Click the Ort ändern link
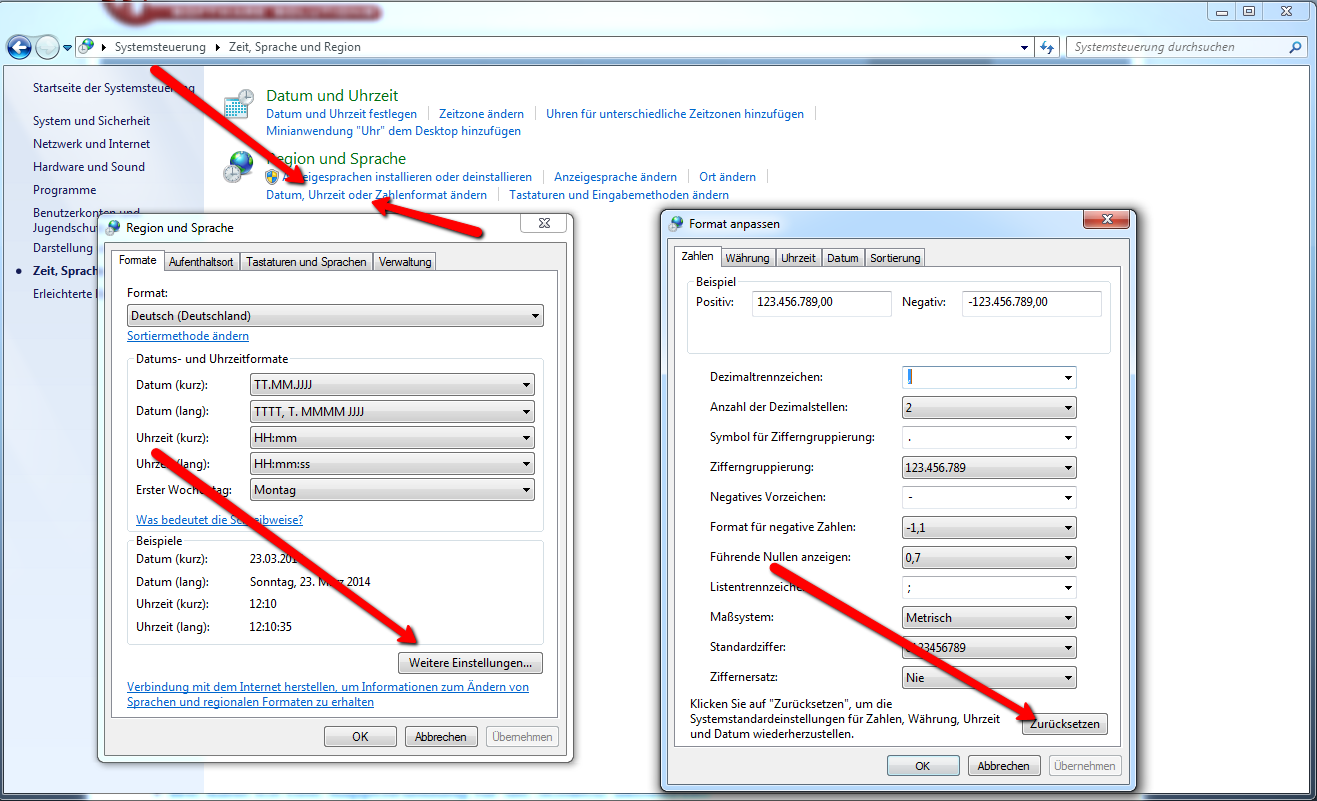The width and height of the screenshot is (1317, 801). (x=727, y=177)
